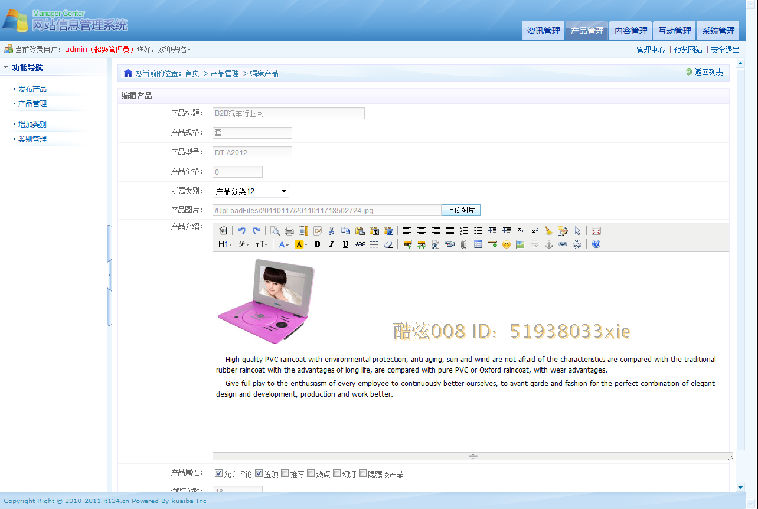Toggle fullscreen editor with the red-frame icon
The image size is (758, 509).
pyautogui.click(x=596, y=231)
